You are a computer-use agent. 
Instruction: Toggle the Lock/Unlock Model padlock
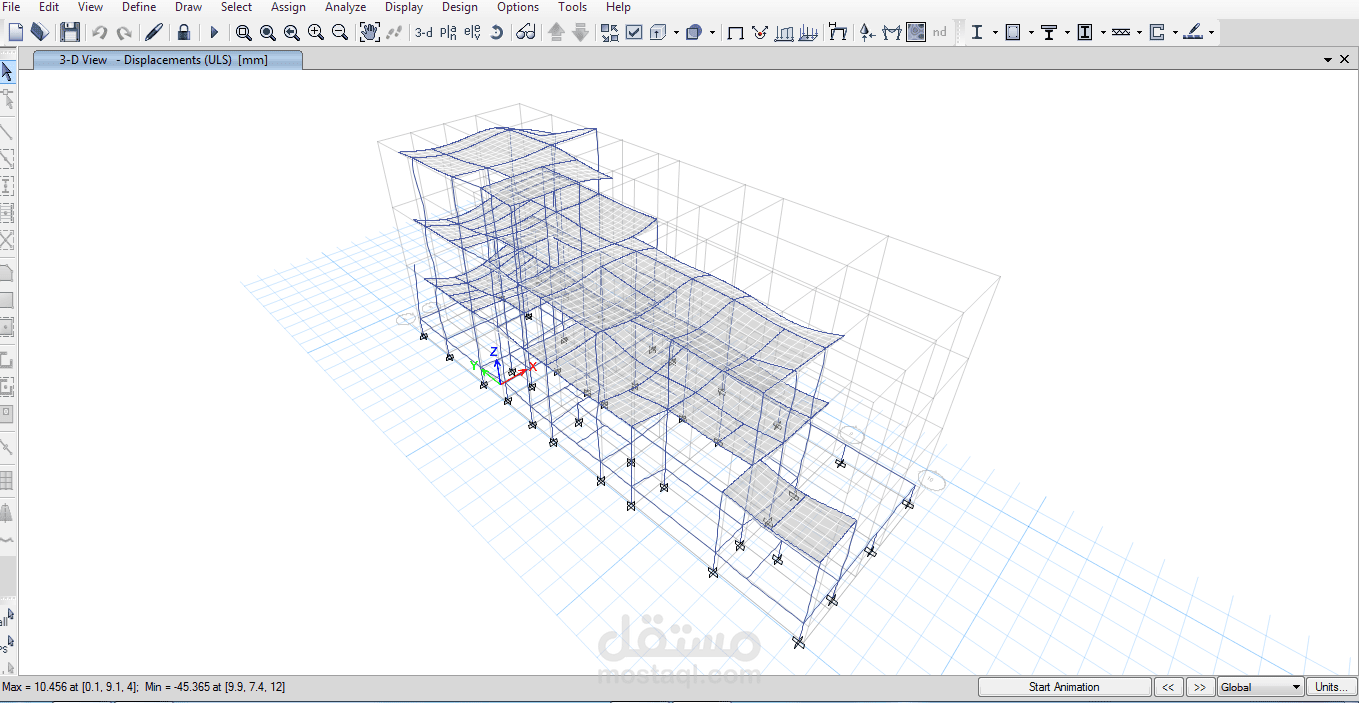[184, 32]
